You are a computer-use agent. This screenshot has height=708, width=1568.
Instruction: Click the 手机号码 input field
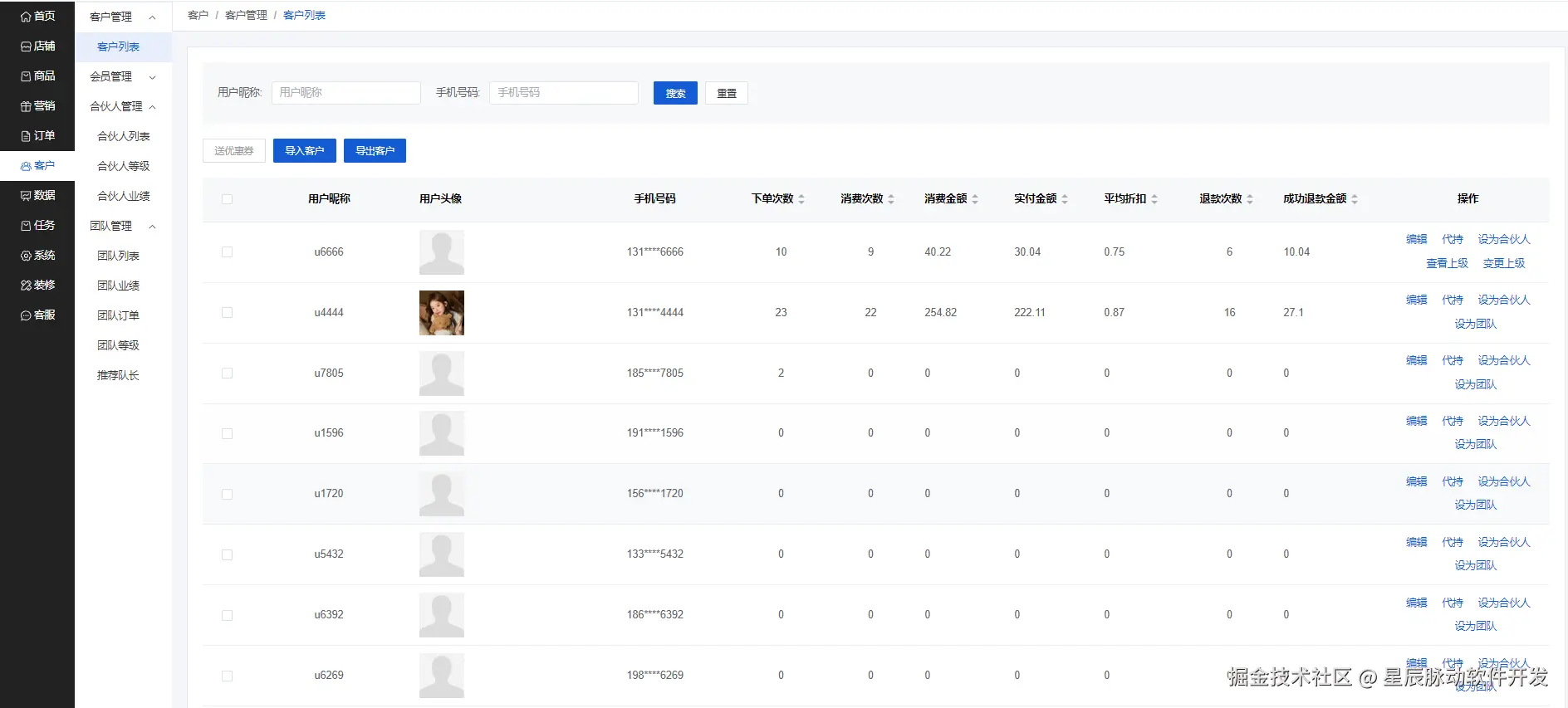(563, 93)
